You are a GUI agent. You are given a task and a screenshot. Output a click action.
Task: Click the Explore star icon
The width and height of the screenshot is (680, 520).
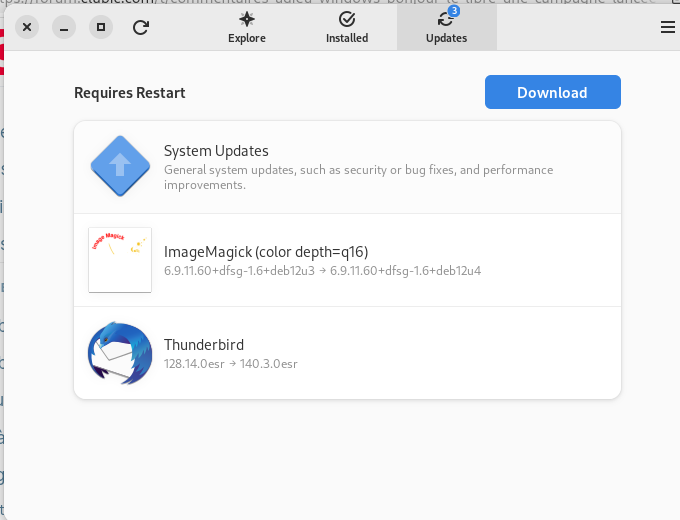point(247,19)
